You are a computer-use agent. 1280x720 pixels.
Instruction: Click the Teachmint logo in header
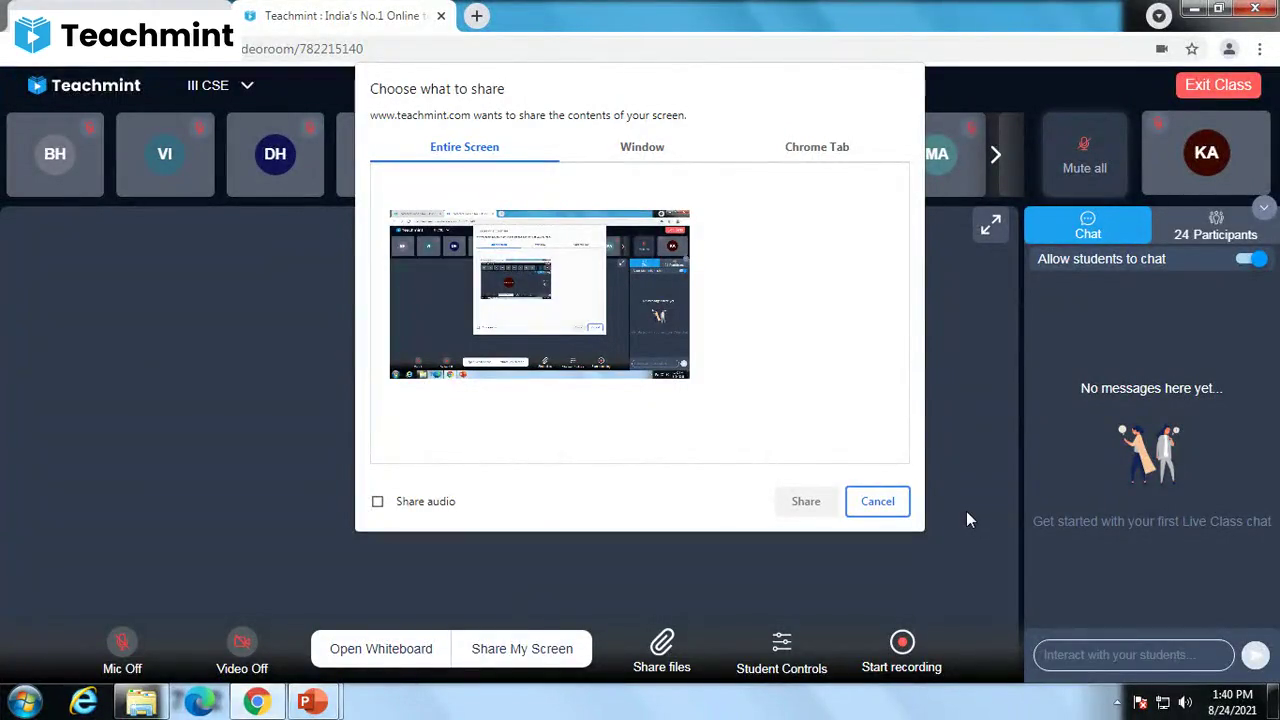[x=84, y=85]
